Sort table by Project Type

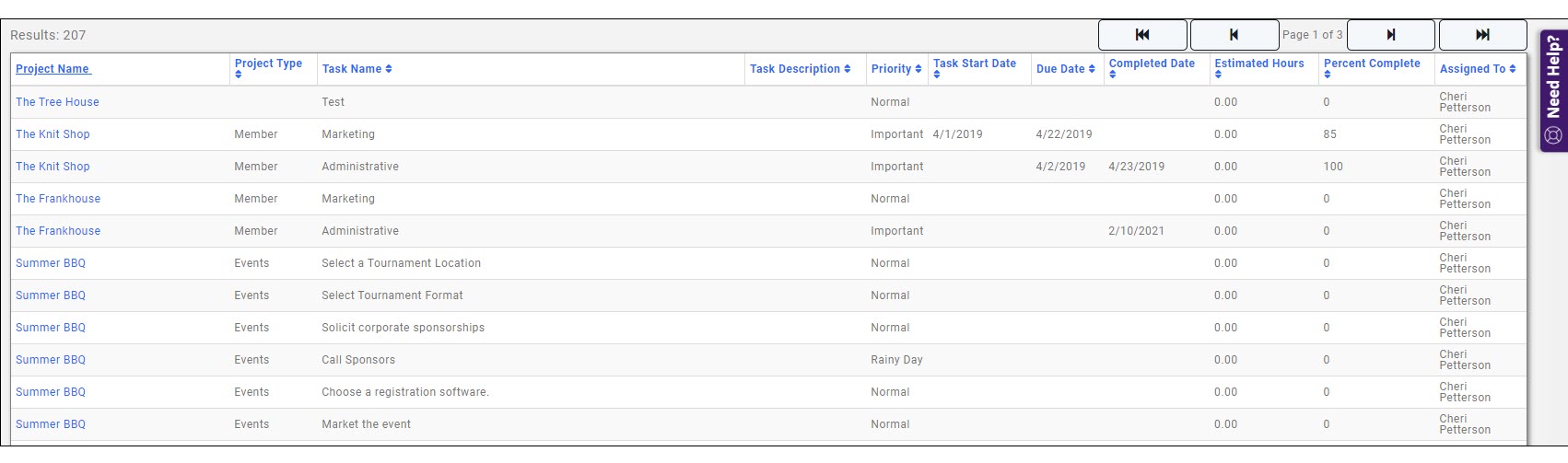coord(268,64)
